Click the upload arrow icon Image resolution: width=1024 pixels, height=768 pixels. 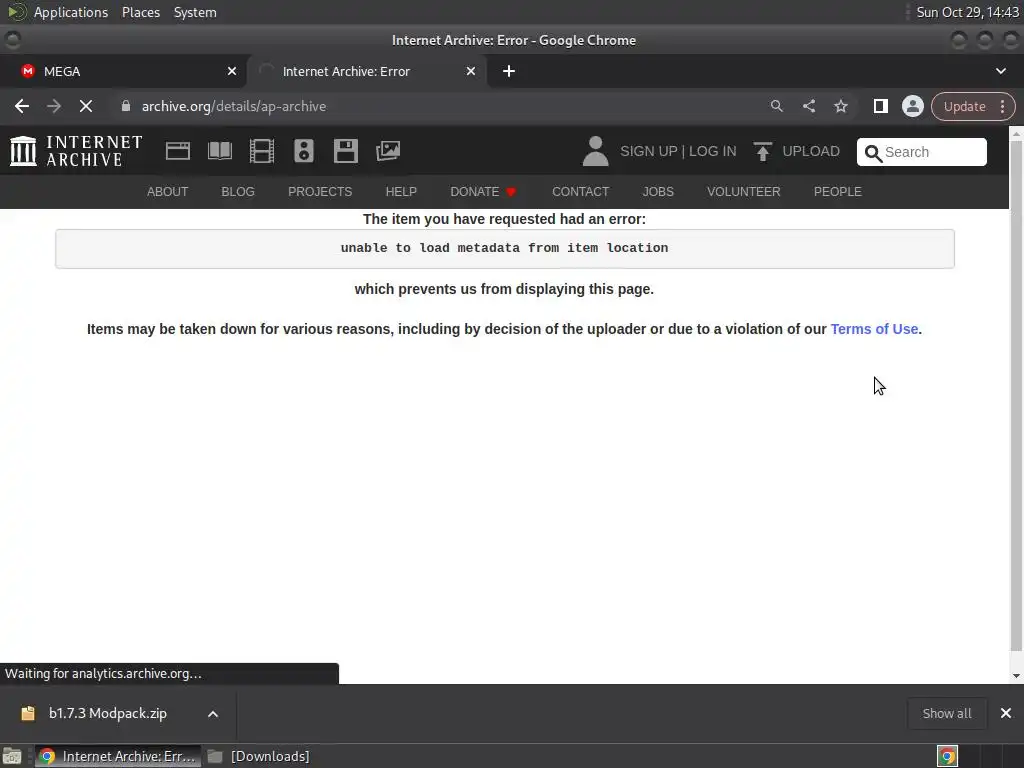762,152
